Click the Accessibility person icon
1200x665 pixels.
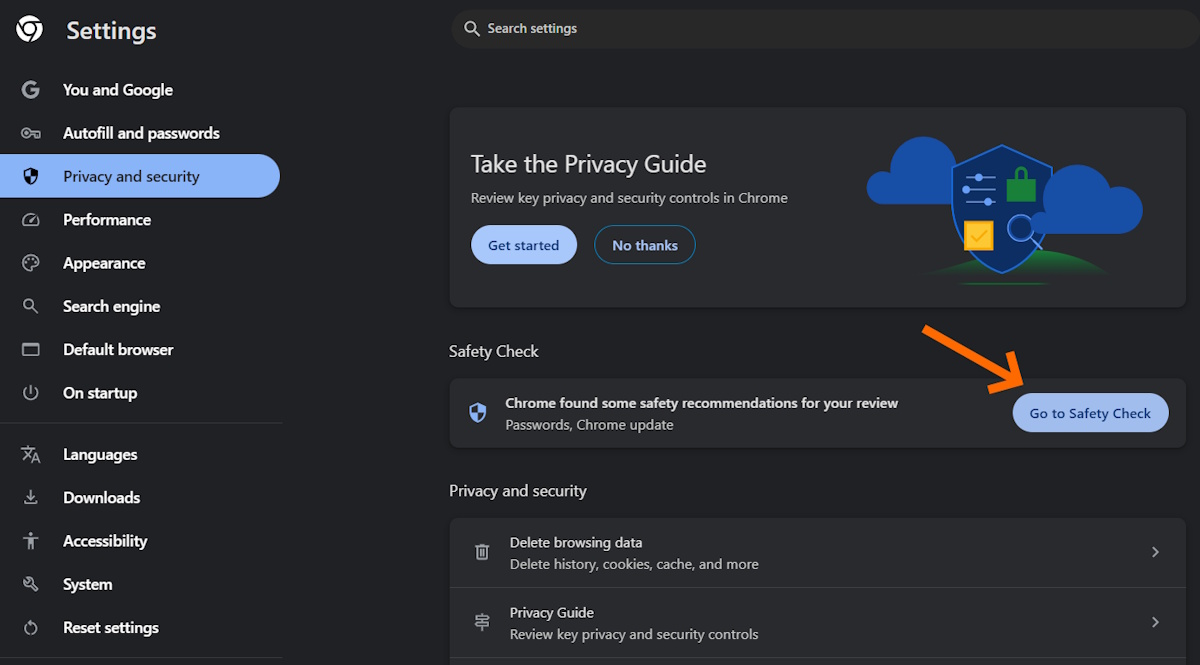pos(31,541)
